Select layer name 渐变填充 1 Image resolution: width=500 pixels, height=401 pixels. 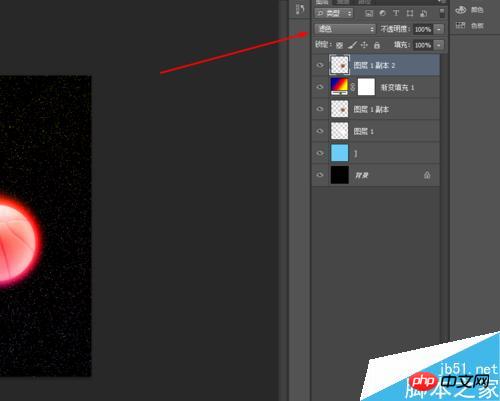397,87
